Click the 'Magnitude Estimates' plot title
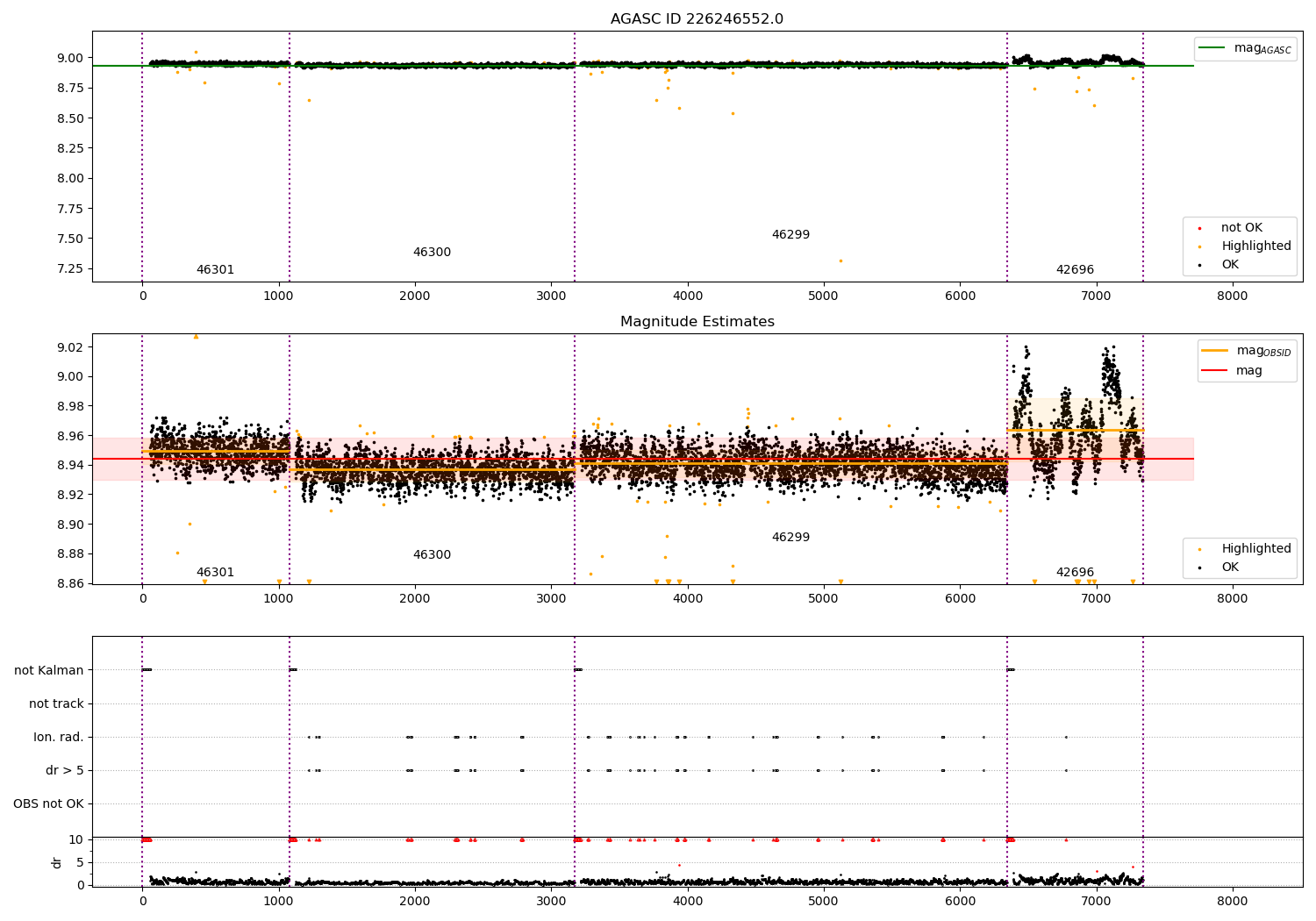Screen dimensions: 1316x921 pyautogui.click(x=697, y=322)
